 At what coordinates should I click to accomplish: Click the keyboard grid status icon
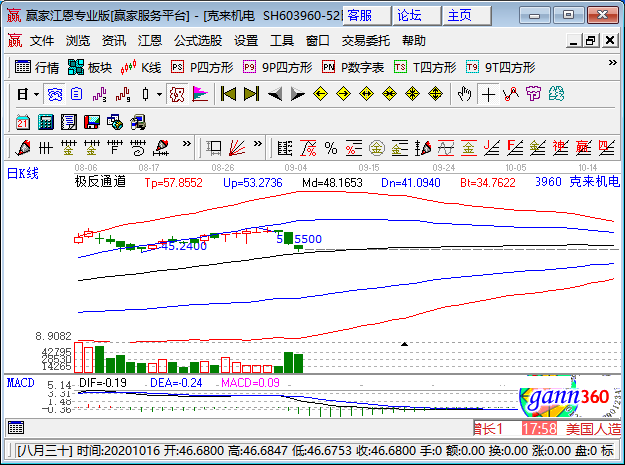[16, 428]
